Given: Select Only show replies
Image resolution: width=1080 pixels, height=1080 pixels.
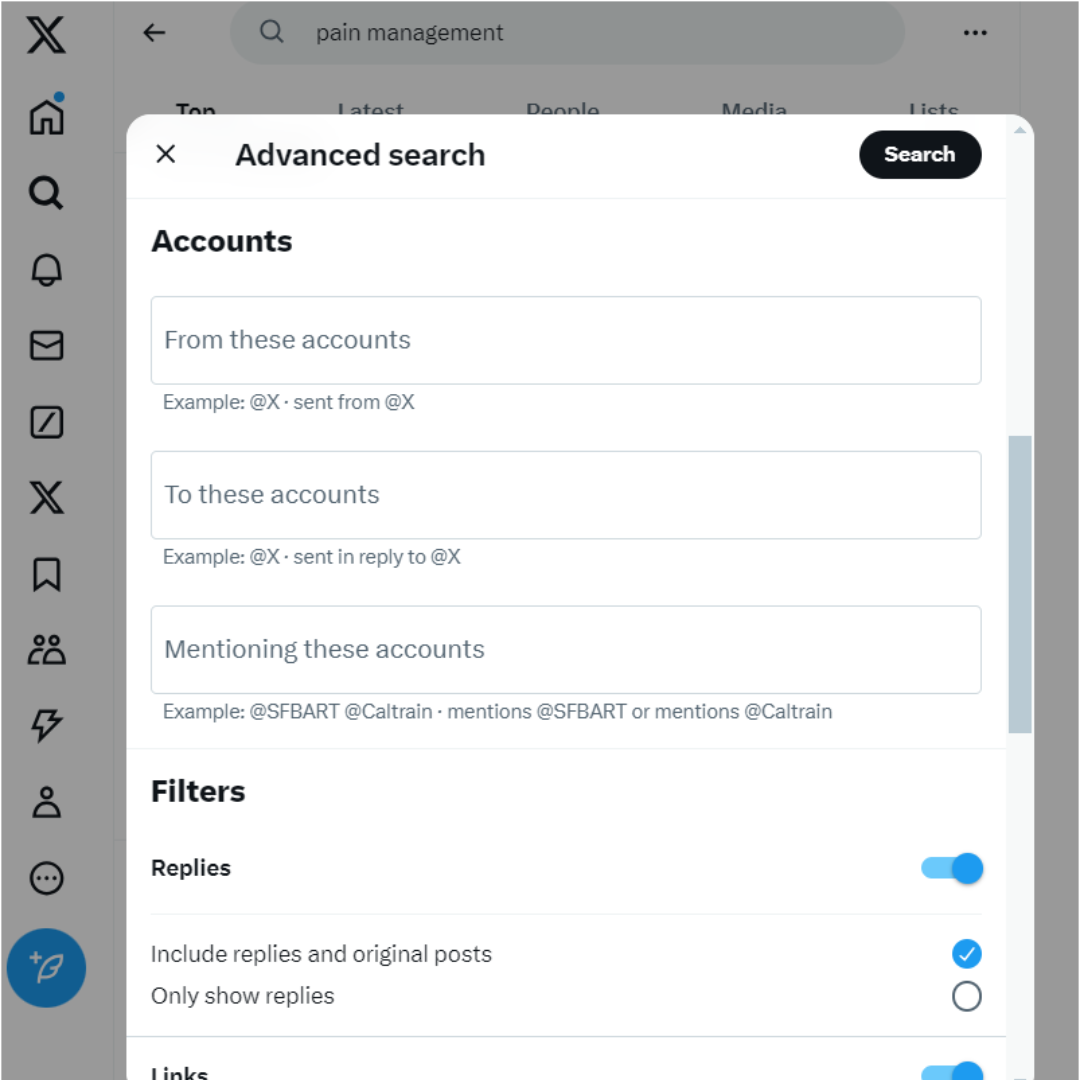Looking at the screenshot, I should point(966,996).
